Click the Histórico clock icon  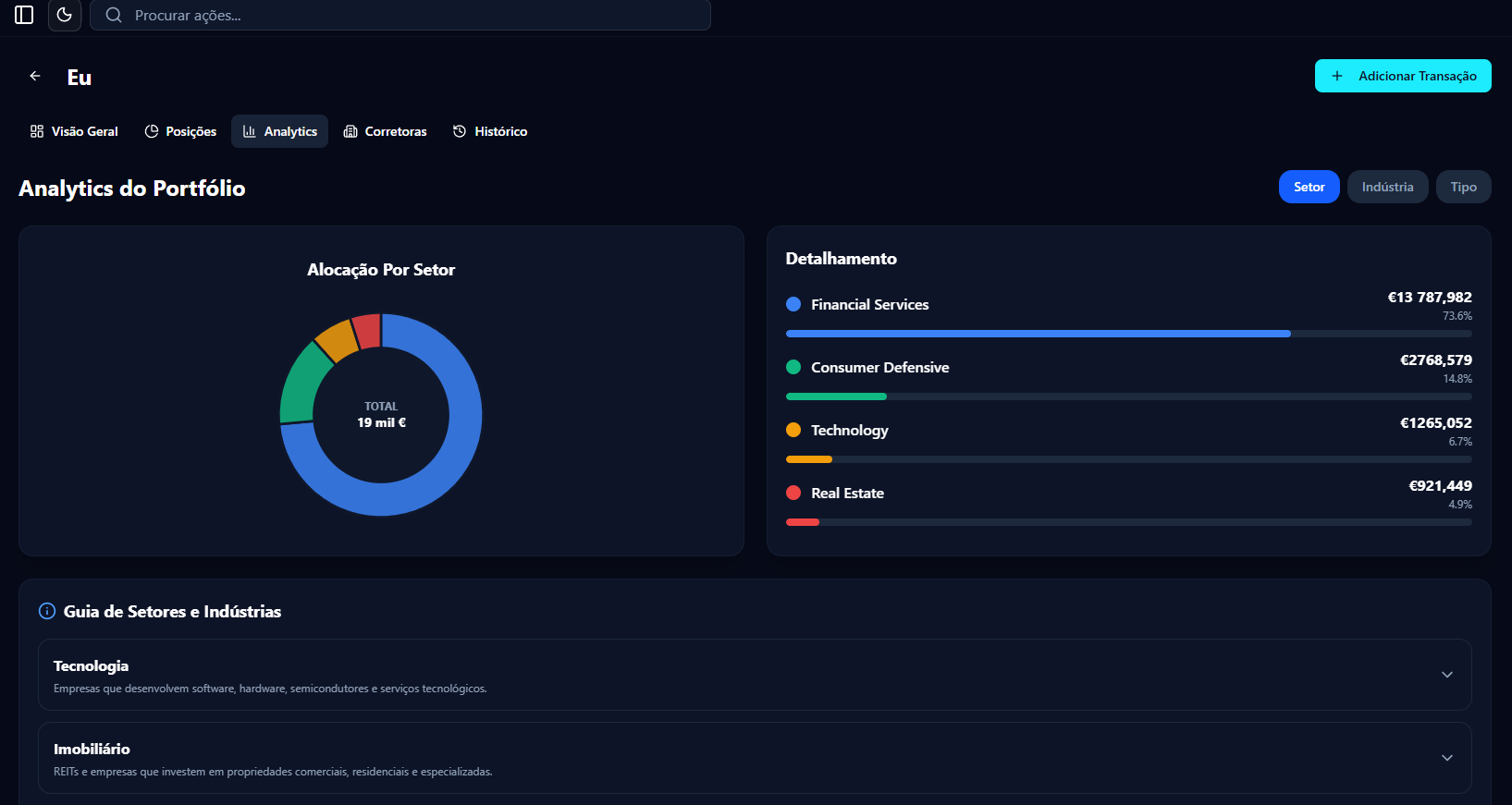(x=460, y=131)
